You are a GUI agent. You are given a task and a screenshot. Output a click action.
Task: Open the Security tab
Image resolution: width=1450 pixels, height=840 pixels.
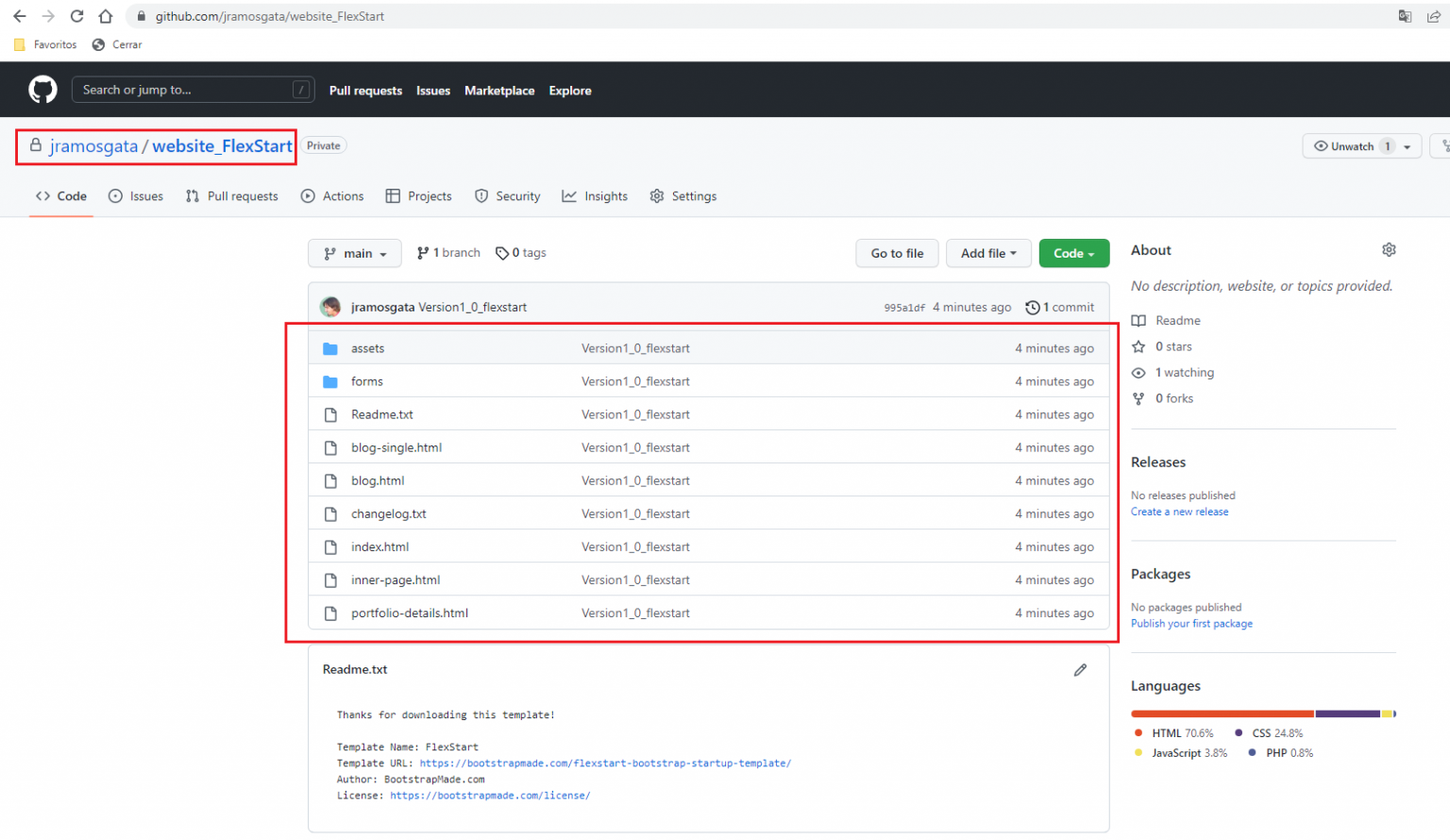point(508,196)
